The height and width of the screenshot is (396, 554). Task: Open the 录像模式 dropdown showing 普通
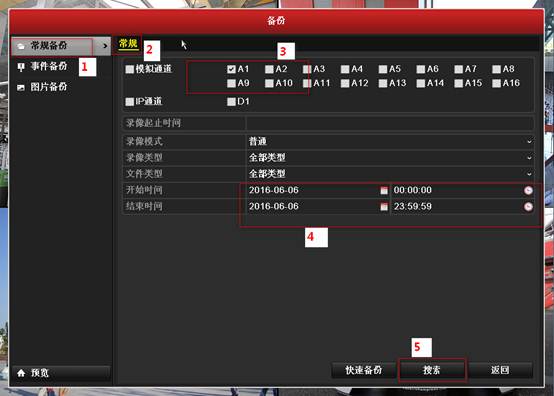pos(390,142)
